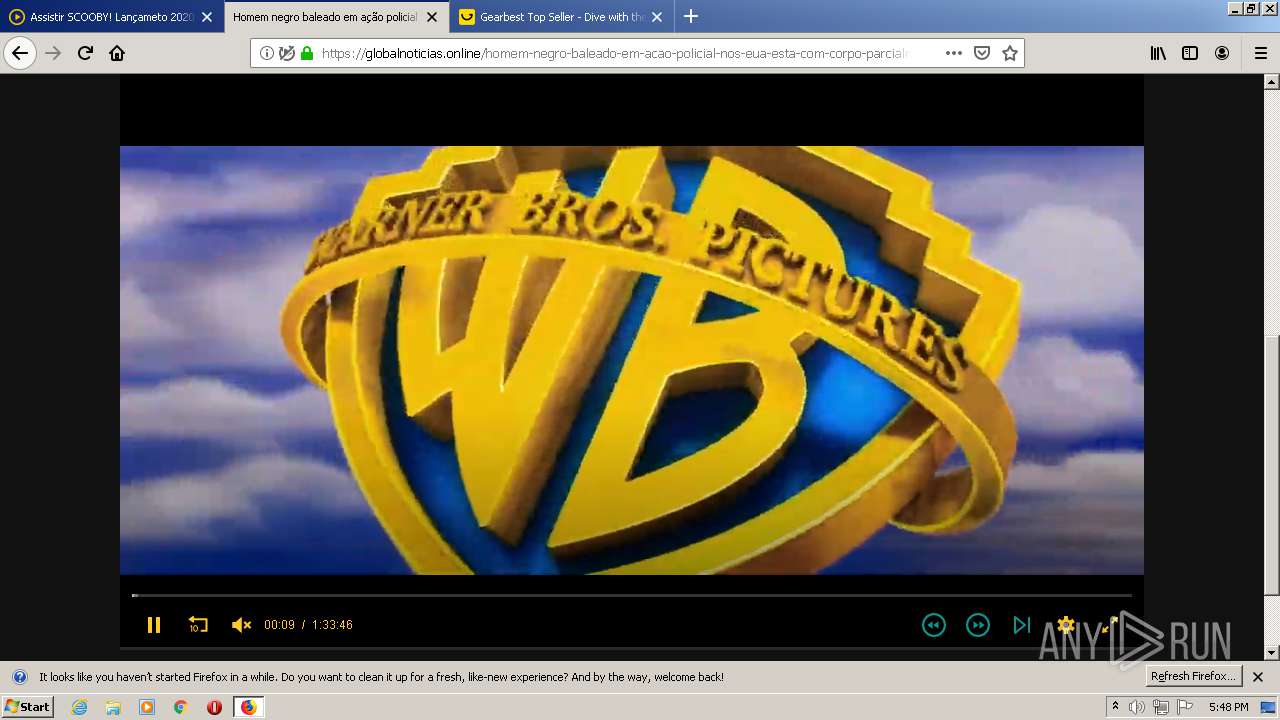Seek on the video progress bar
The image size is (1280, 720).
click(x=632, y=595)
